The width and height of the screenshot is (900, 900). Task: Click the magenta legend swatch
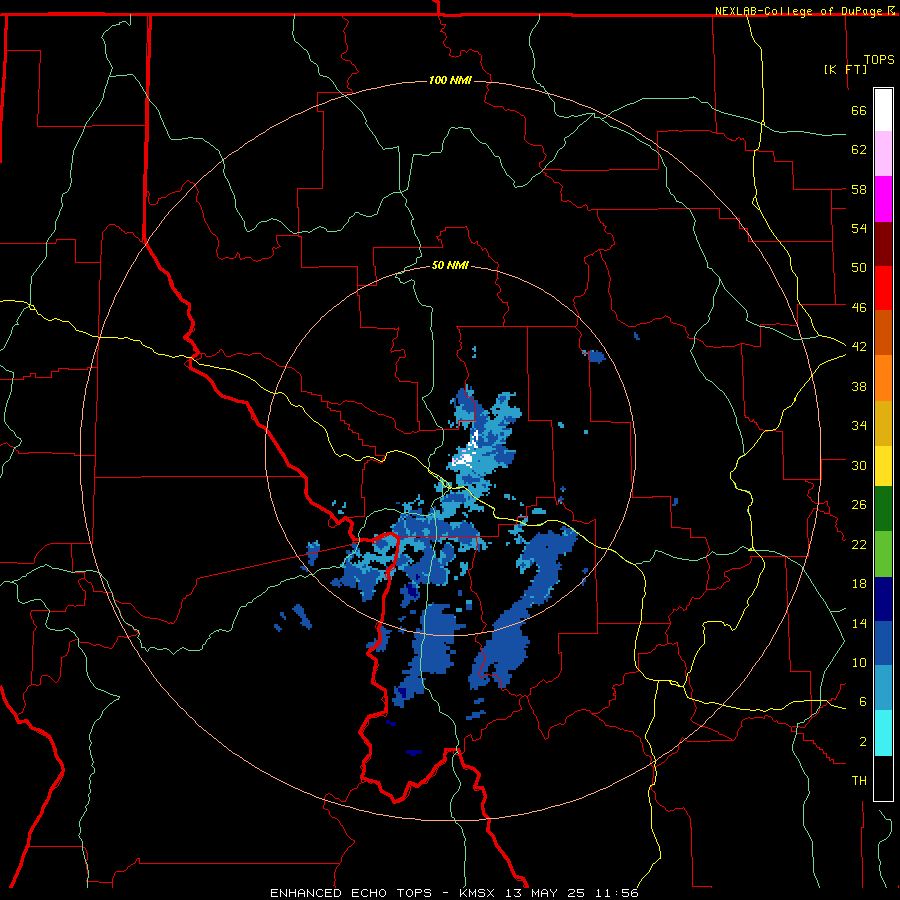pos(883,199)
